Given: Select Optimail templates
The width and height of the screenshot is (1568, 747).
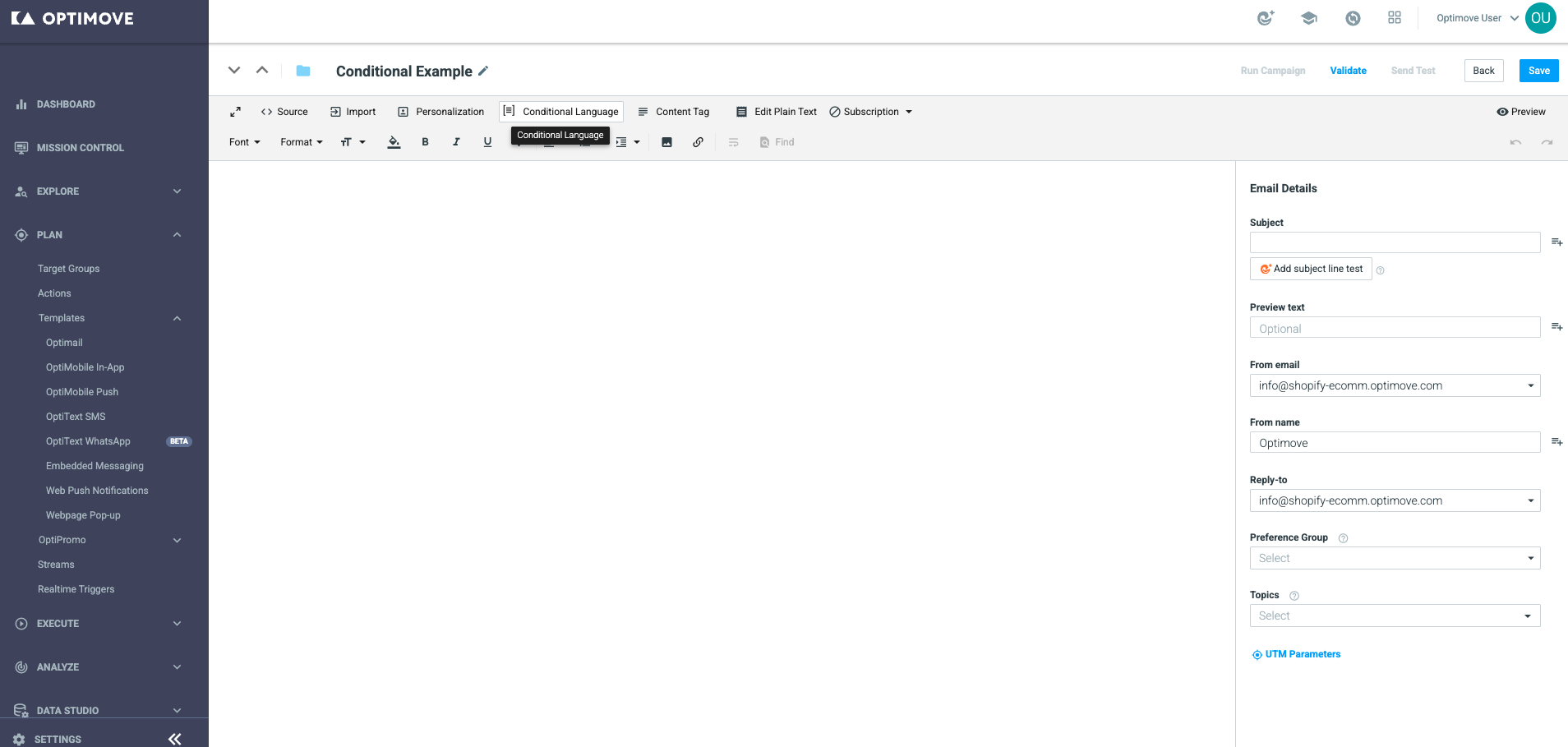Looking at the screenshot, I should [x=64, y=343].
